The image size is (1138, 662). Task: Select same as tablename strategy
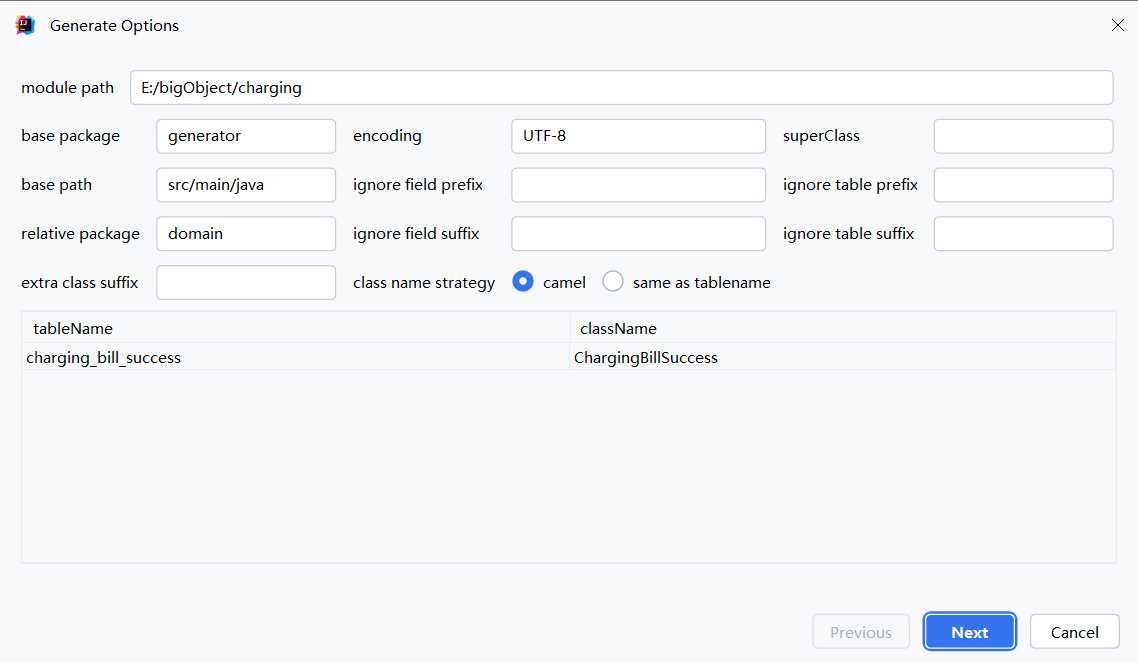pos(613,282)
